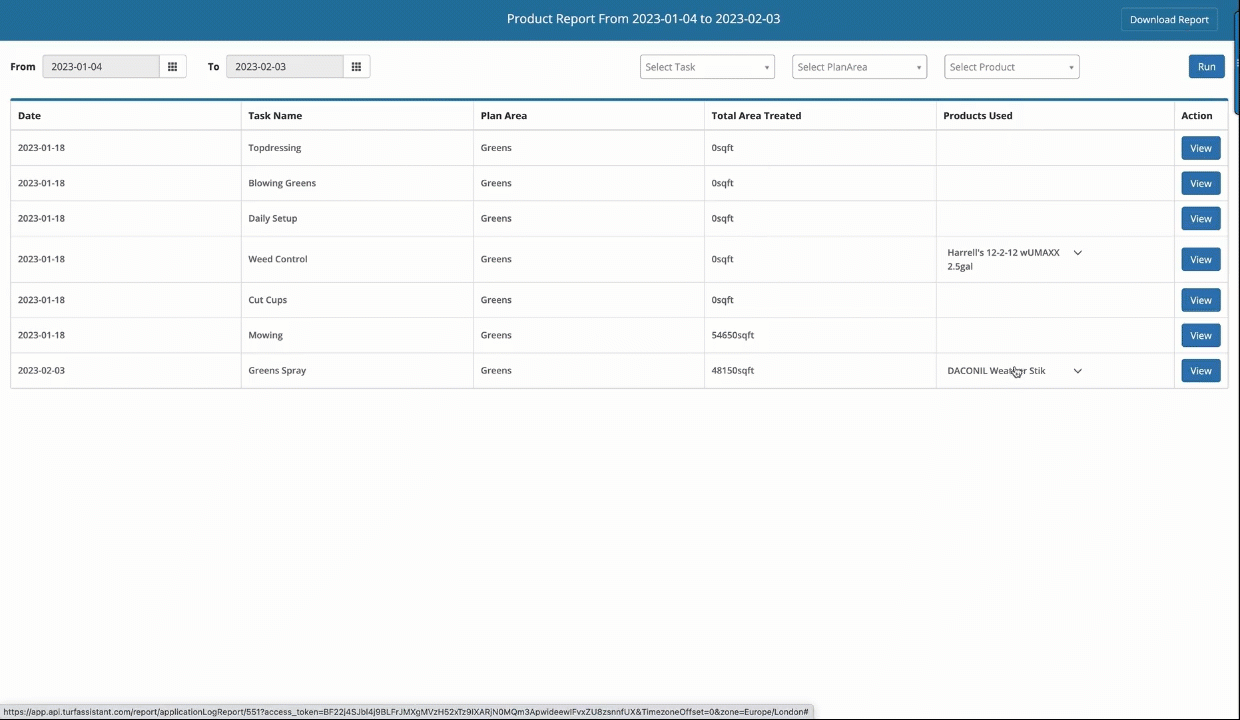1240x720 pixels.
Task: View the Weed Control task details
Action: click(x=1200, y=259)
